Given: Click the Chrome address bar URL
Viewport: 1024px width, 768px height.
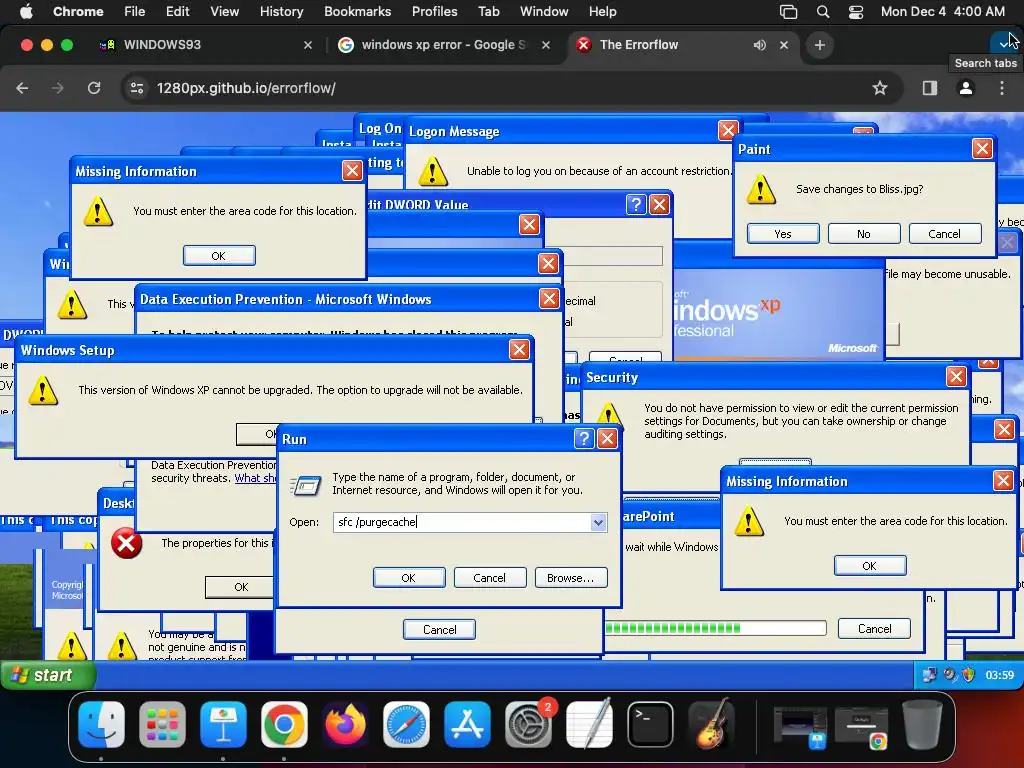Looking at the screenshot, I should point(246,88).
